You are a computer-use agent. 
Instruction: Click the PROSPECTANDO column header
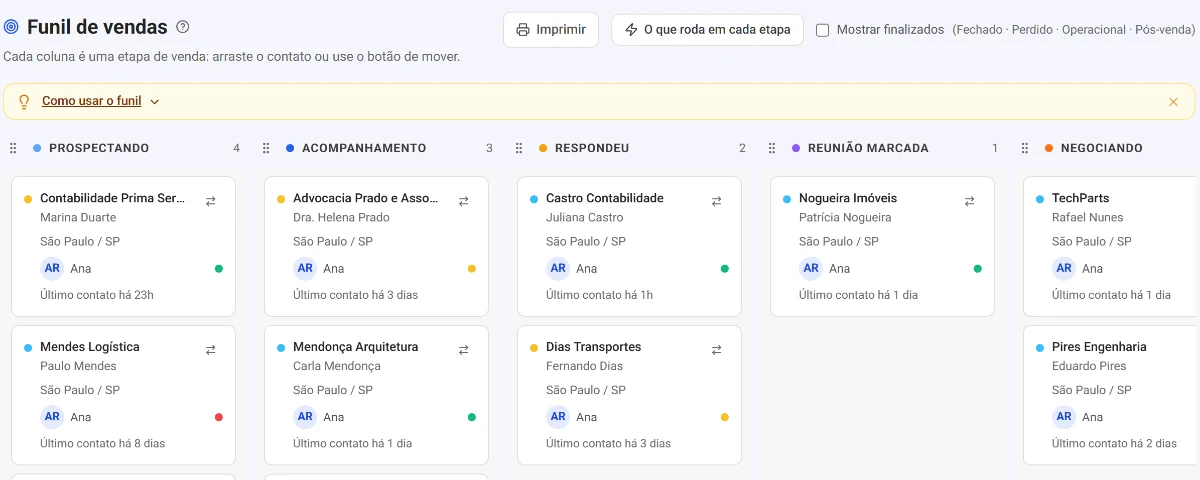point(99,148)
